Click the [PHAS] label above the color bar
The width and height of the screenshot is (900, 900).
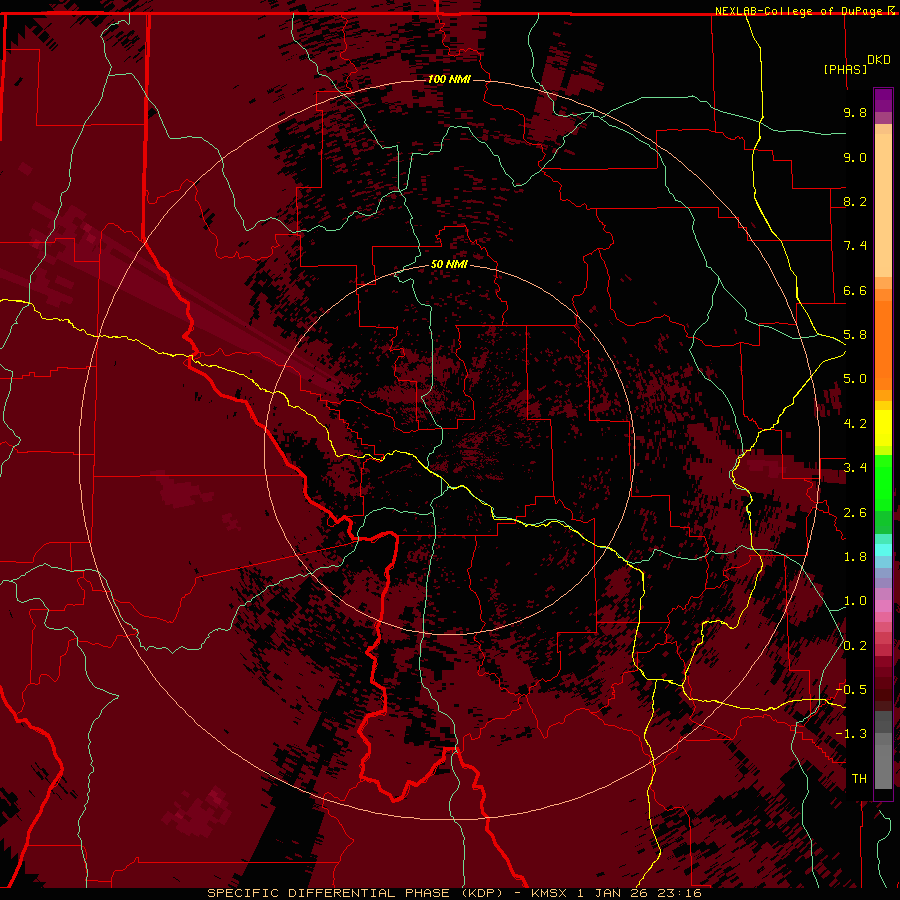click(x=845, y=69)
